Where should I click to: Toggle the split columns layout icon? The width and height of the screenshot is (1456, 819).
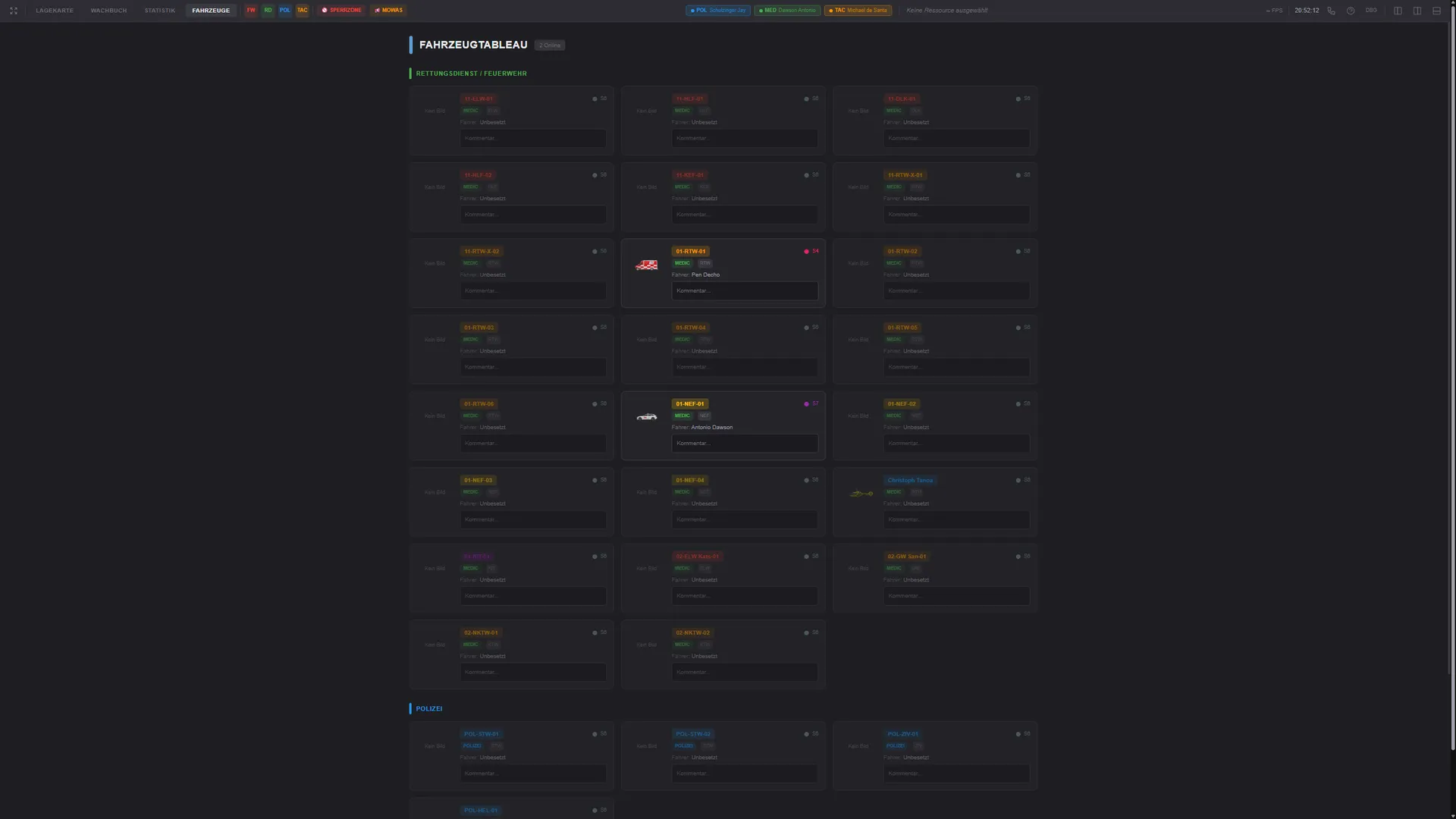click(1417, 11)
